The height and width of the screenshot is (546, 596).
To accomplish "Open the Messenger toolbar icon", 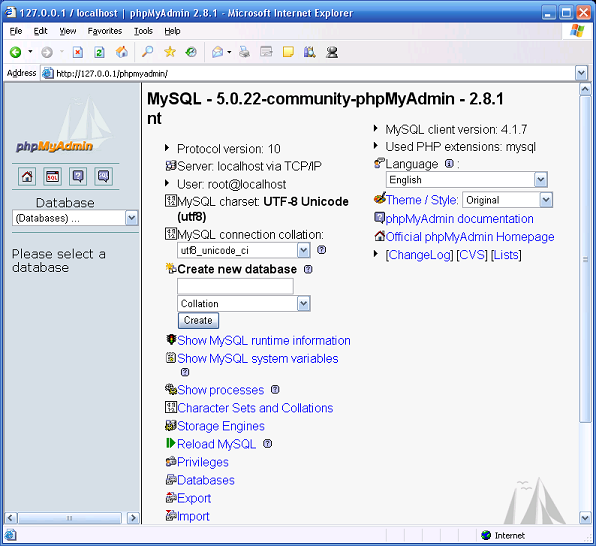I will click(332, 52).
